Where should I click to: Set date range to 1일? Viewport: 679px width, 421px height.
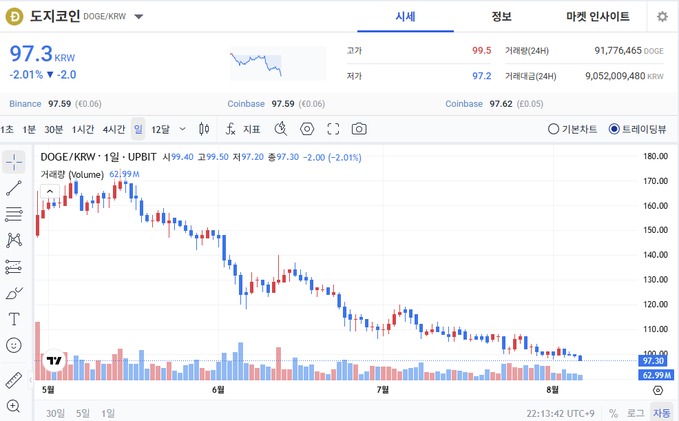tap(108, 413)
